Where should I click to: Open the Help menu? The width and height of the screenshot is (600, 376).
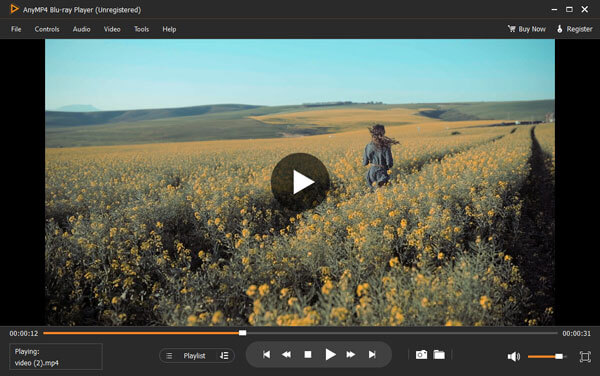[169, 29]
